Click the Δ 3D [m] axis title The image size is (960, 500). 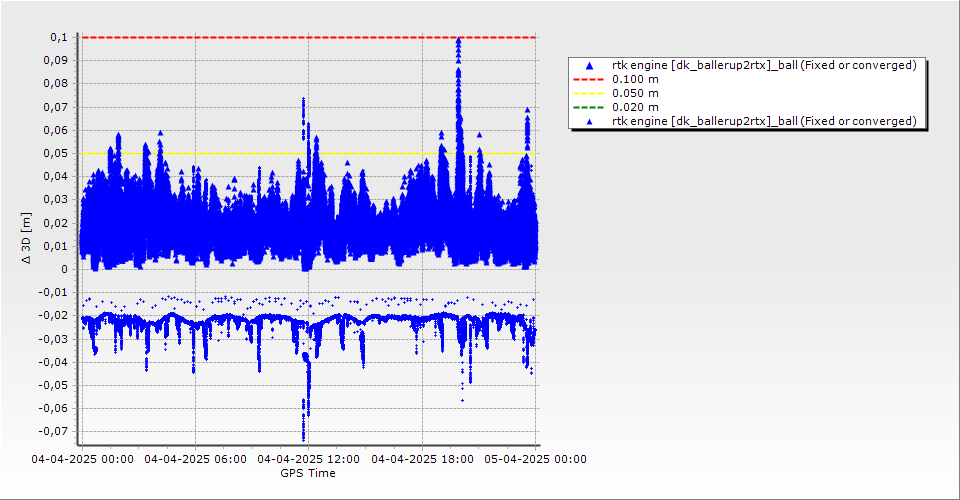point(26,239)
